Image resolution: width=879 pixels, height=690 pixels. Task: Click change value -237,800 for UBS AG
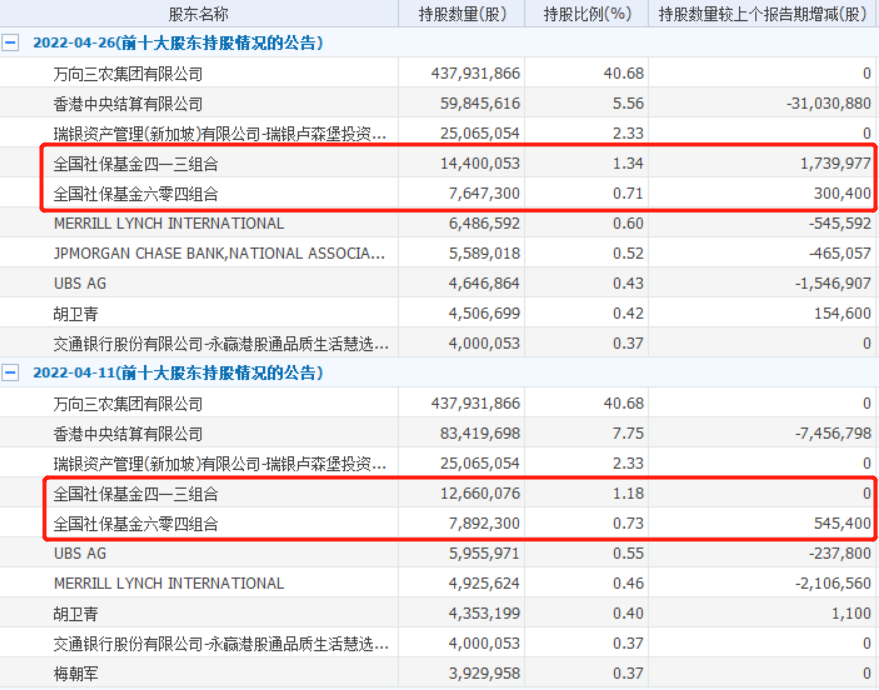[x=840, y=554]
